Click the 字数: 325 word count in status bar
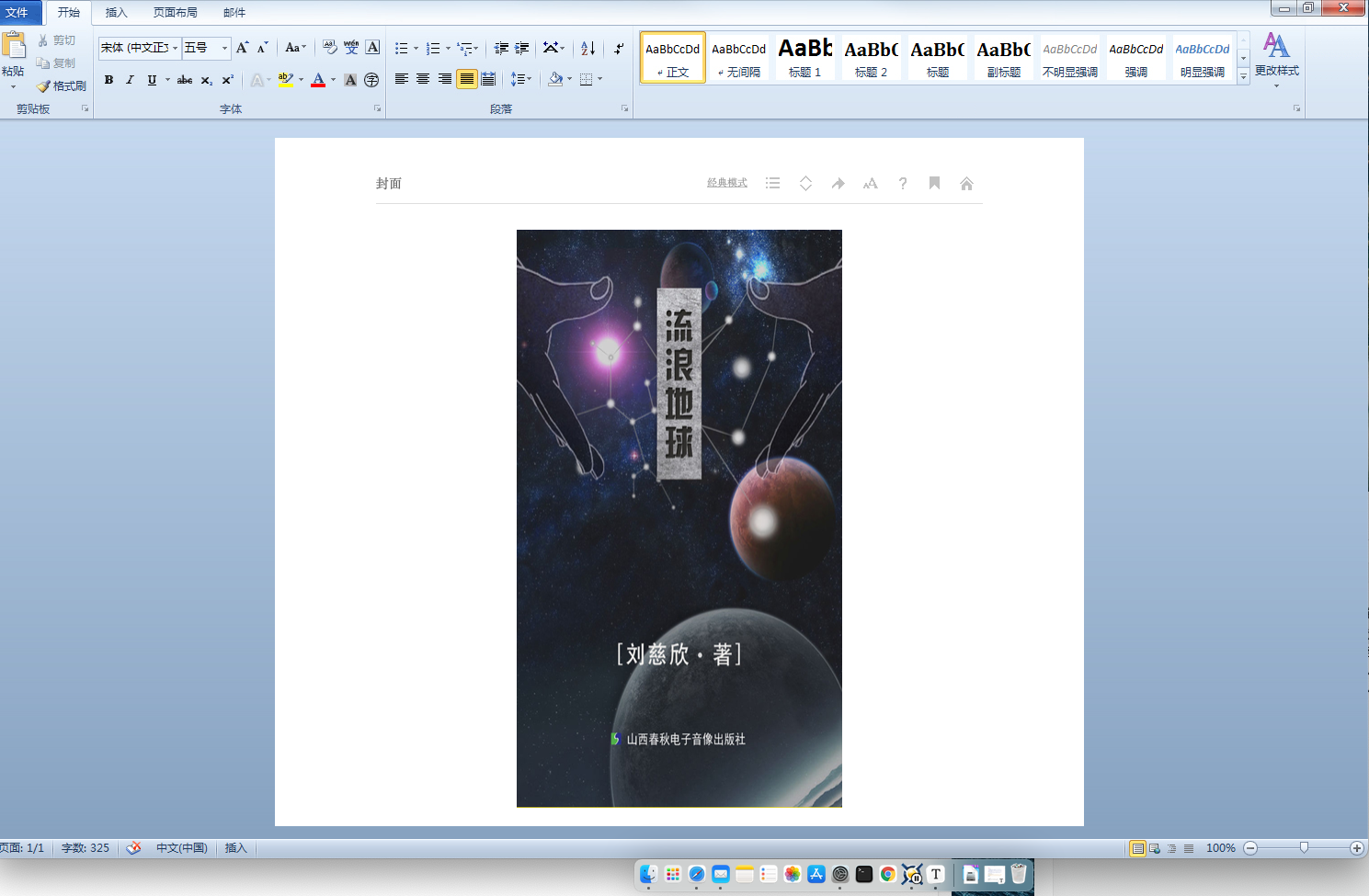This screenshot has height=896, width=1369. tap(86, 847)
